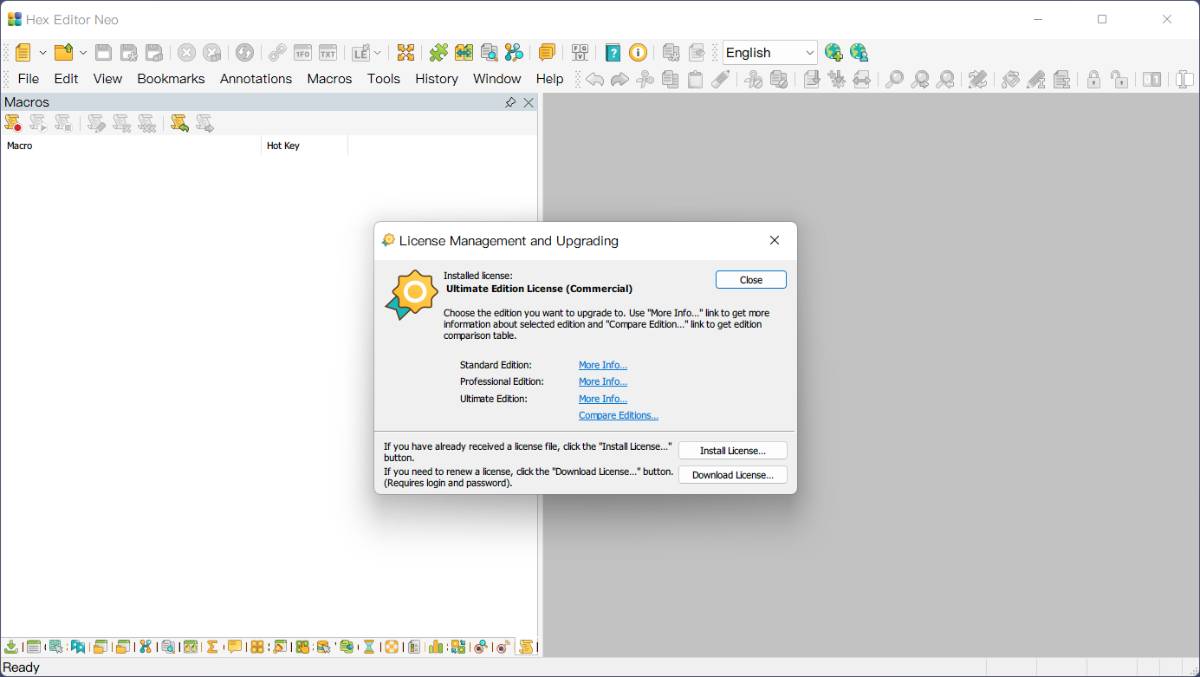Viewport: 1200px width, 677px height.
Task: Click the Open File folder icon
Action: pyautogui.click(x=64, y=53)
